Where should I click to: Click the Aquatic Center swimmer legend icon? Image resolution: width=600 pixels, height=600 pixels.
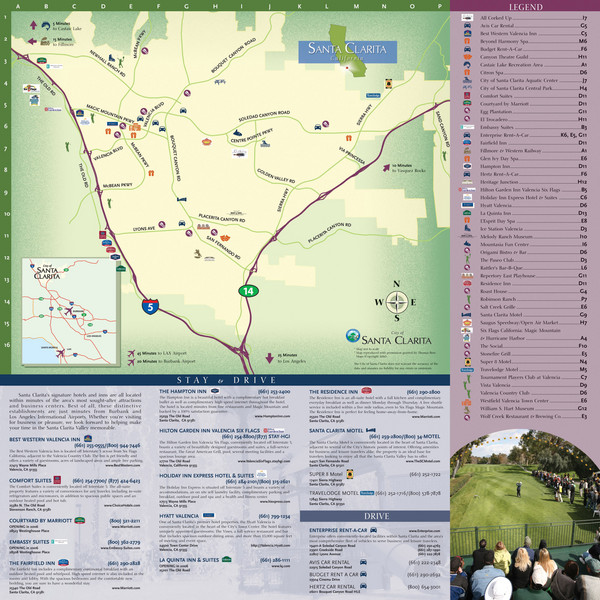click(x=467, y=80)
